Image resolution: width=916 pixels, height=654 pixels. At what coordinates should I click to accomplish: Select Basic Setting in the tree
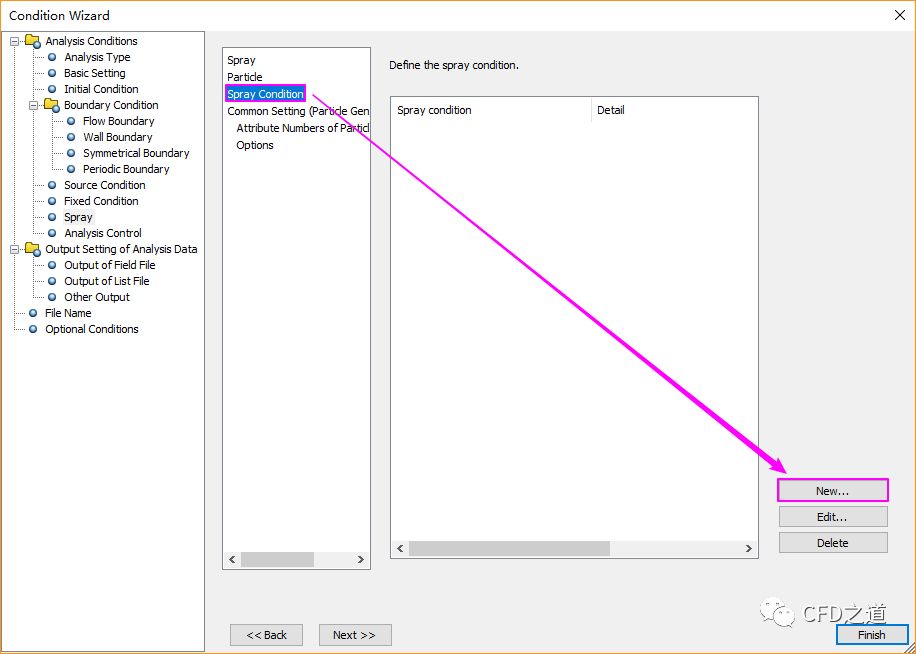(95, 73)
